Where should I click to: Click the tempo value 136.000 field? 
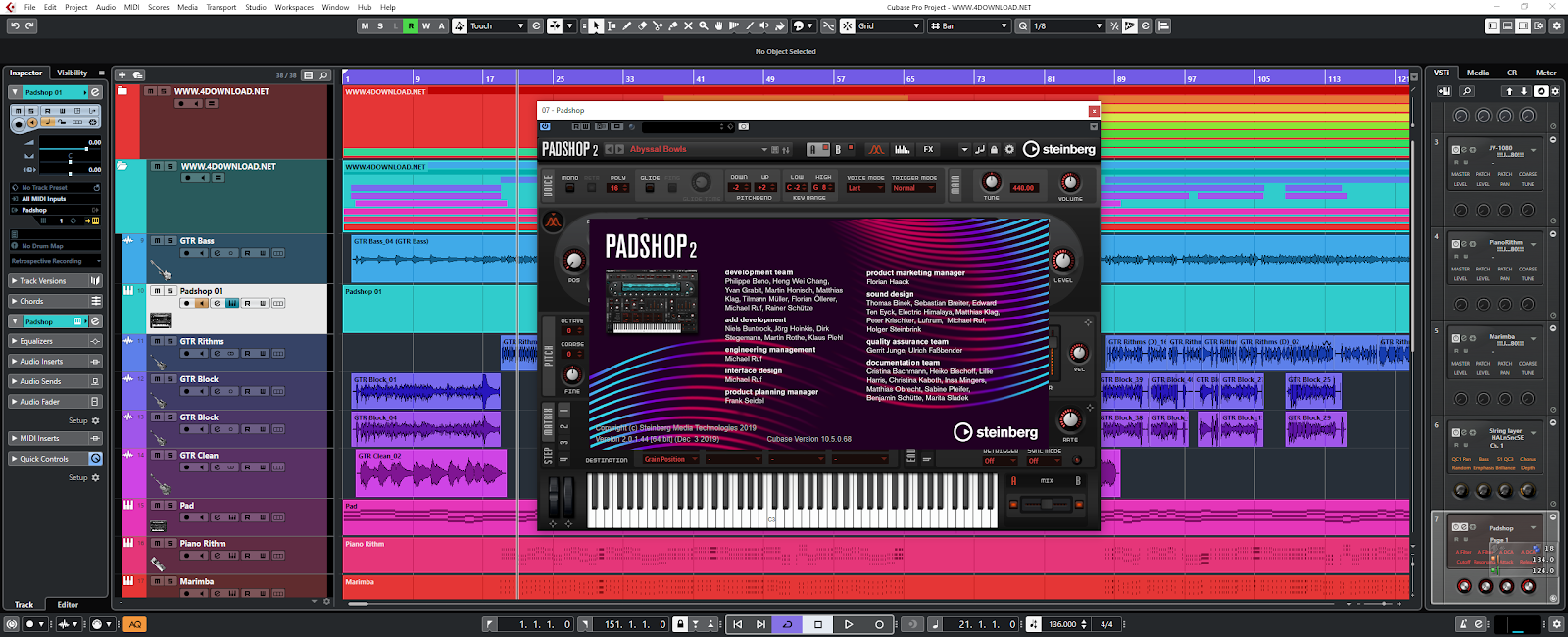point(1062,624)
